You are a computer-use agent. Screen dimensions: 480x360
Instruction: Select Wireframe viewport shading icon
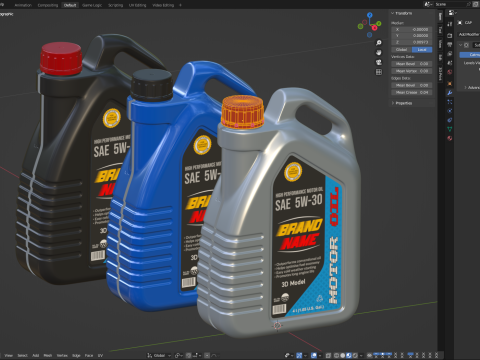coord(336,355)
